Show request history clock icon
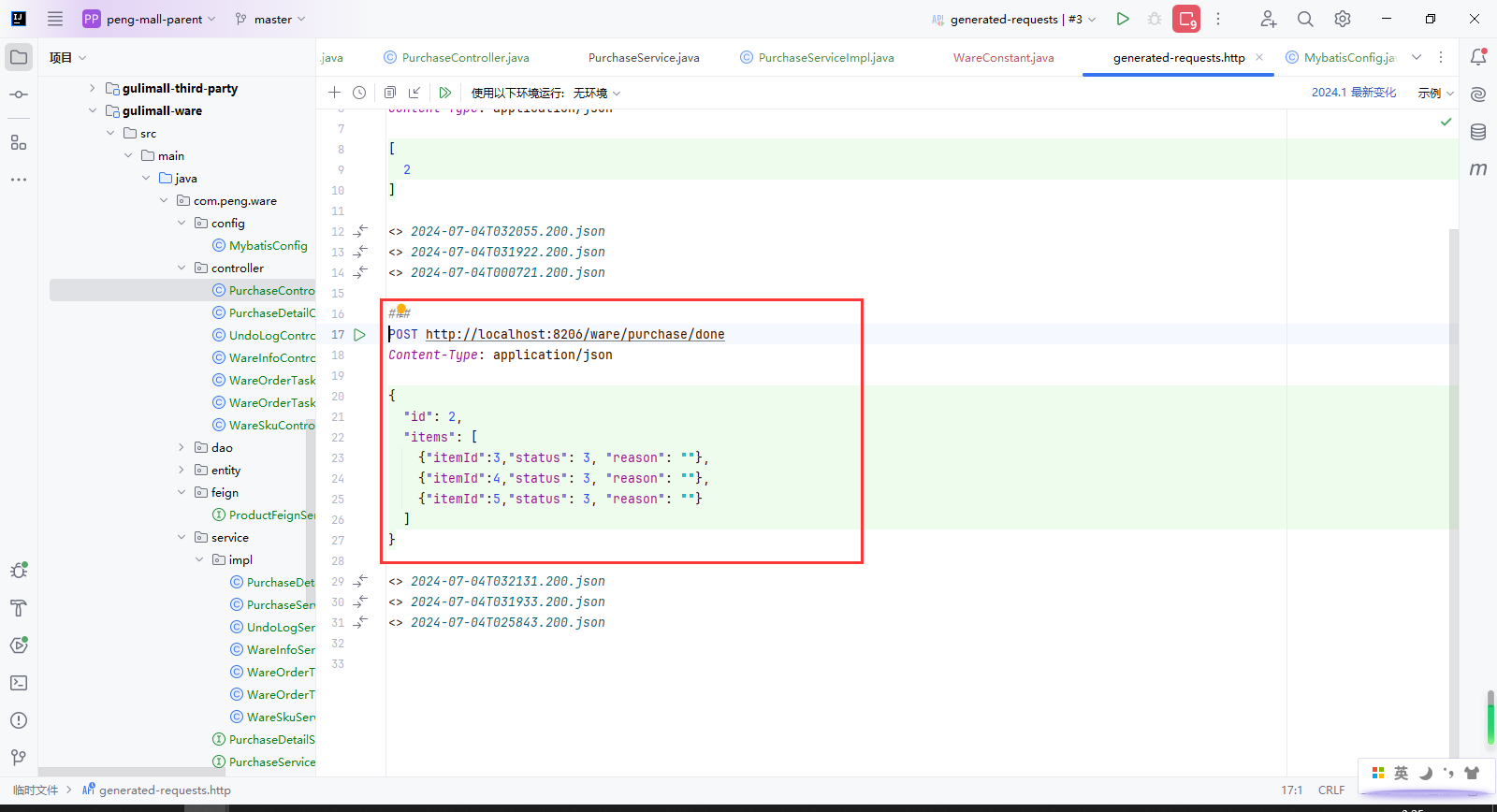This screenshot has width=1497, height=812. click(359, 93)
